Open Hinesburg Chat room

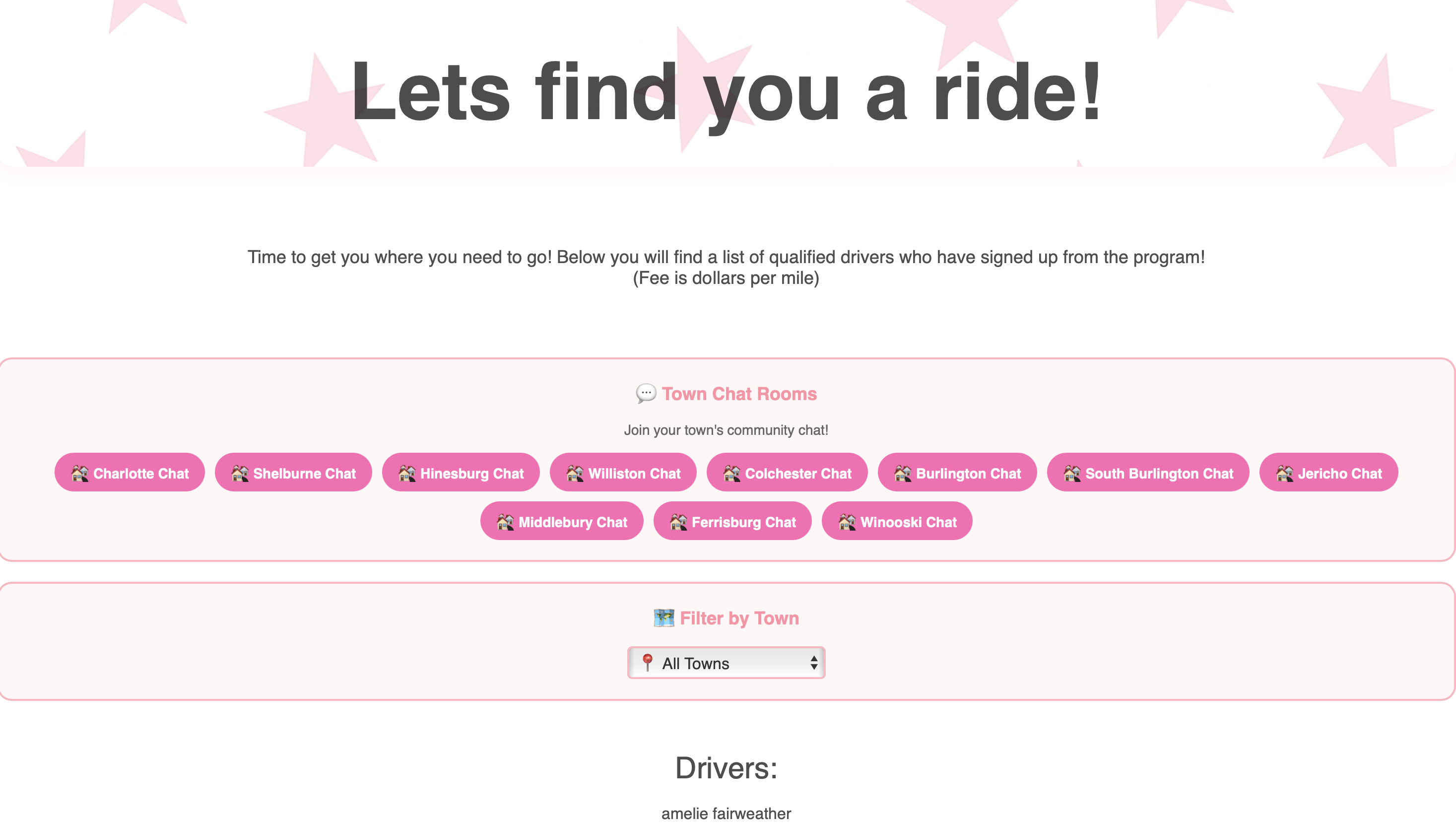[461, 473]
